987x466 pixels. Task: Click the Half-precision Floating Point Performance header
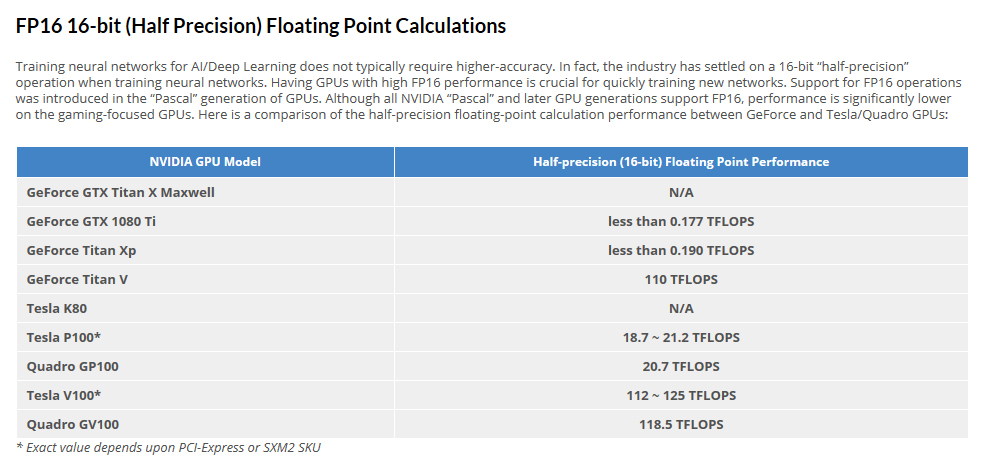tap(681, 162)
